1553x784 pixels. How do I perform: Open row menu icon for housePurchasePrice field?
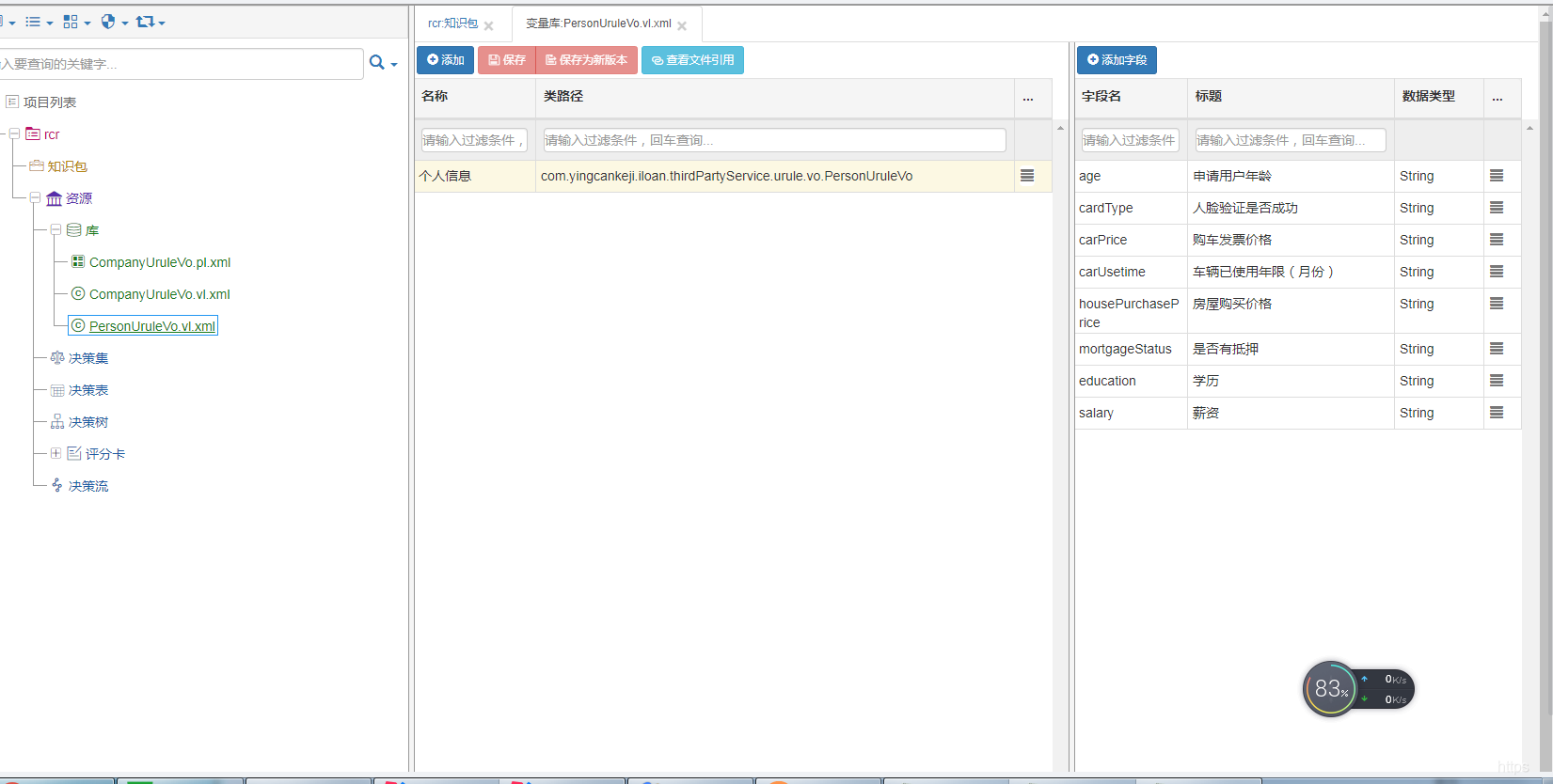tap(1497, 304)
